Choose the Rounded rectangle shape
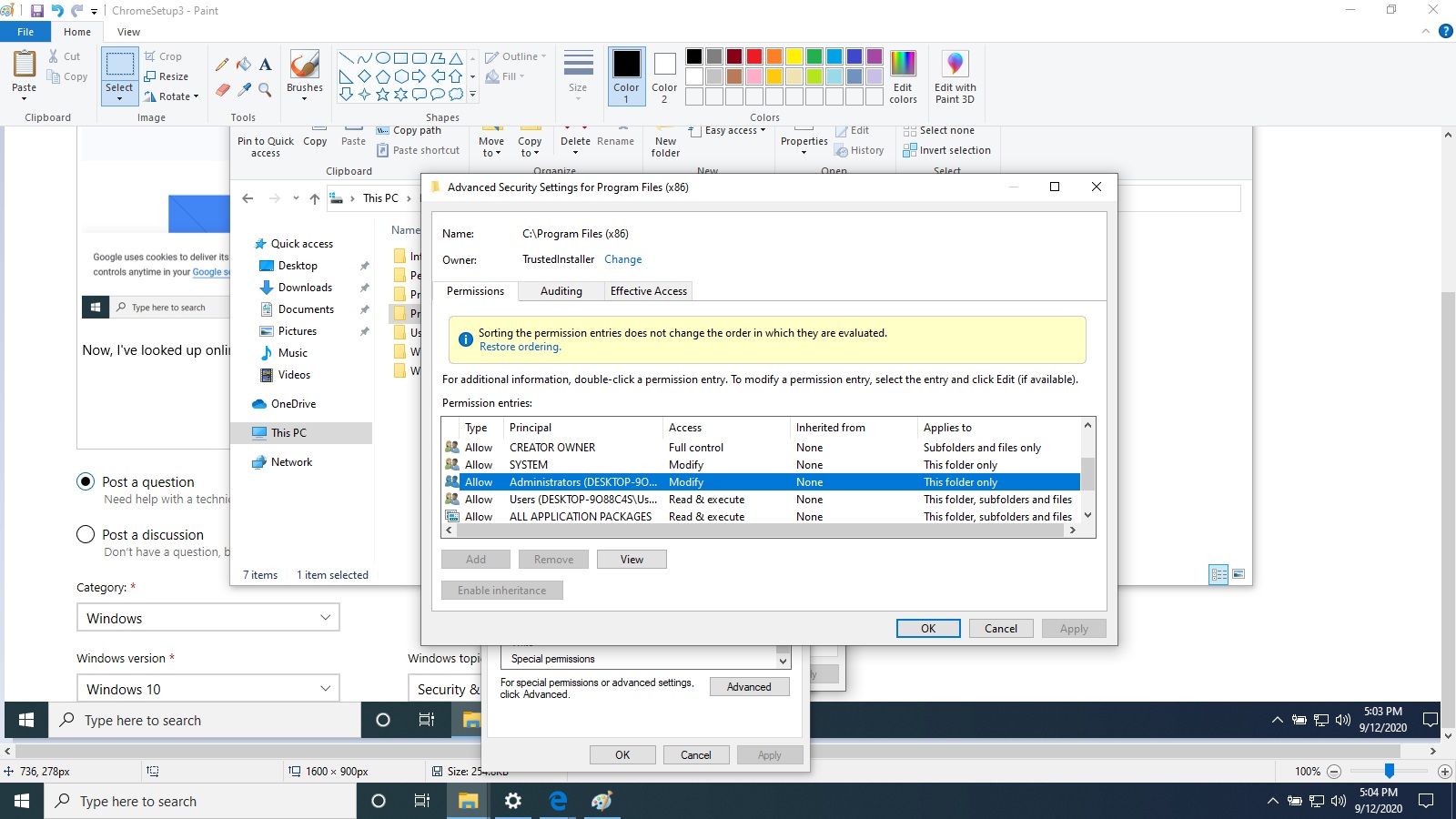This screenshot has height=819, width=1456. 420,58
